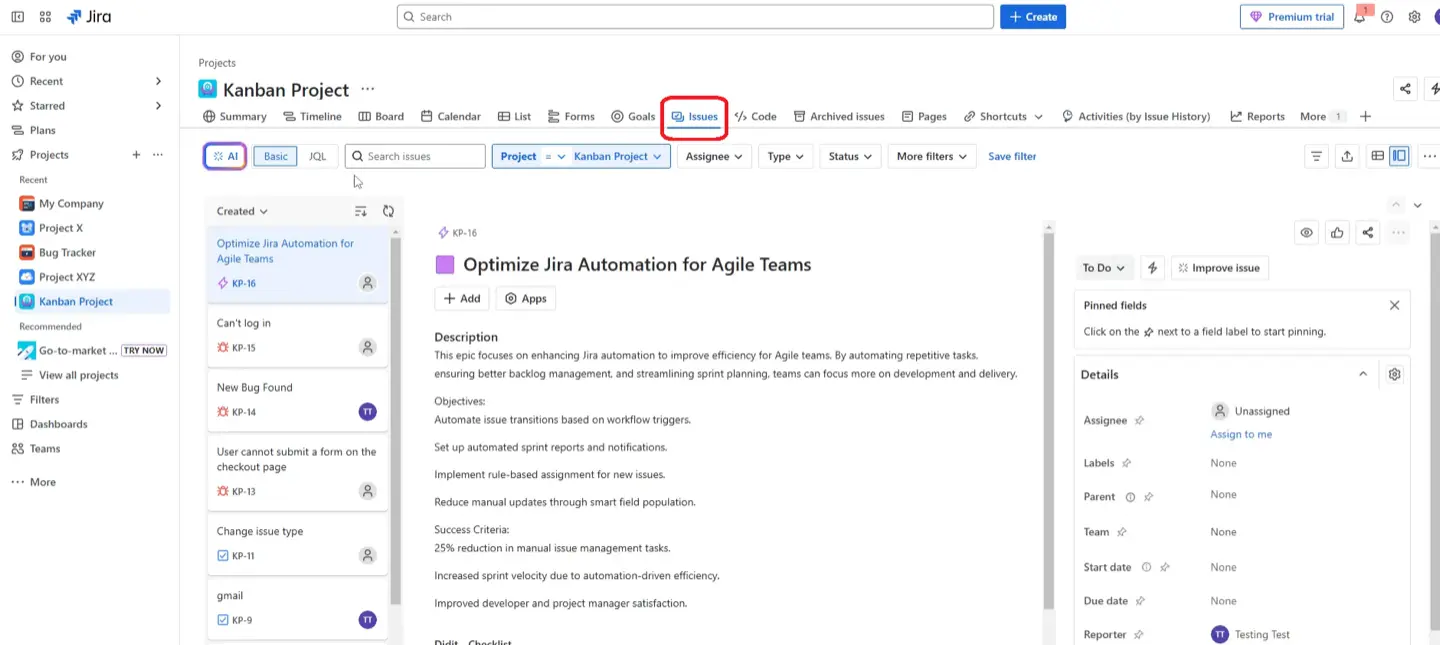The height and width of the screenshot is (645, 1440).
Task: Select the detail view layout icon
Action: [x=1399, y=155]
